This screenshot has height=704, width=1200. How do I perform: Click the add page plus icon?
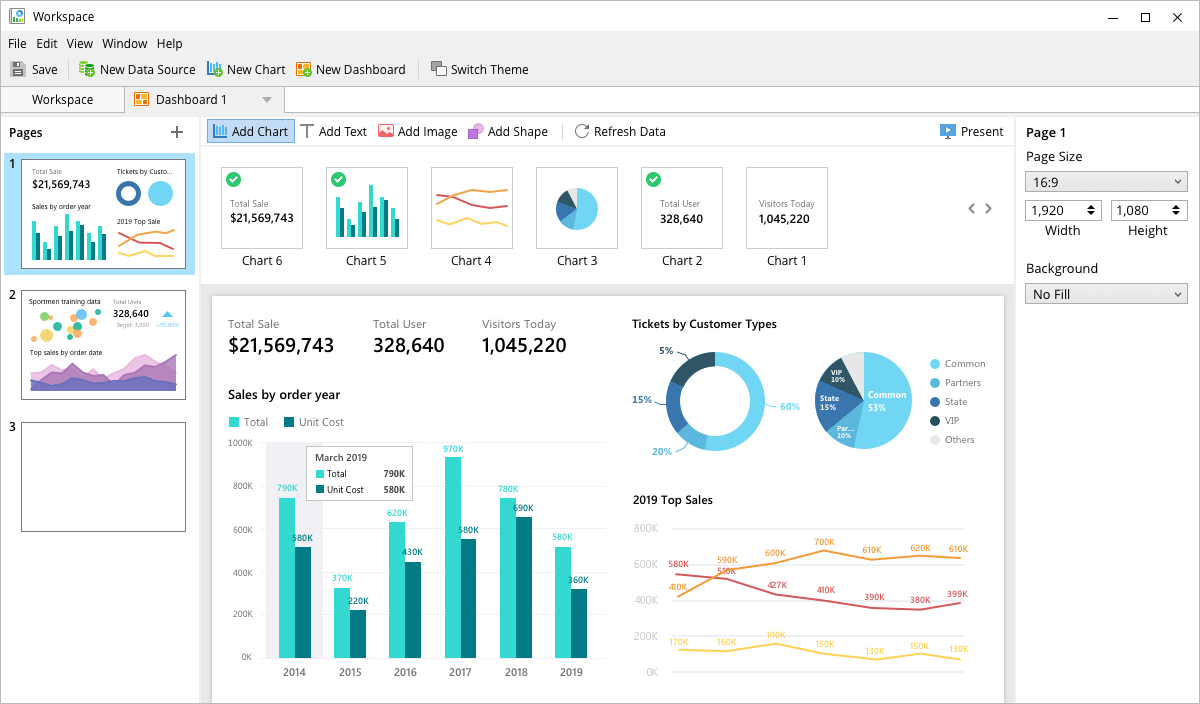(x=177, y=132)
